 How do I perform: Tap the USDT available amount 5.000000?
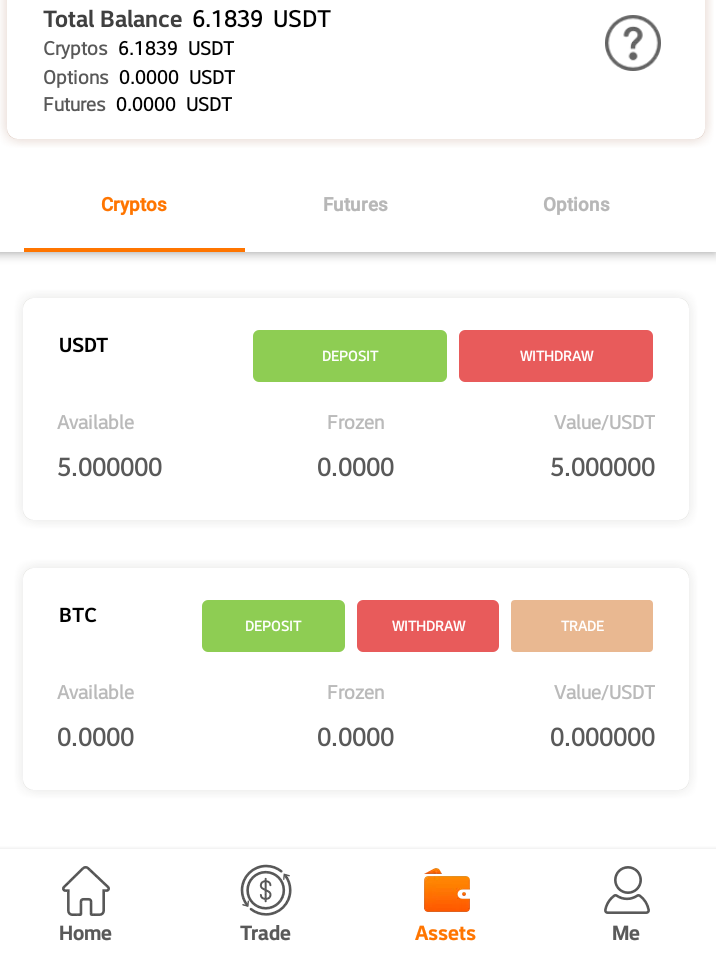click(110, 468)
